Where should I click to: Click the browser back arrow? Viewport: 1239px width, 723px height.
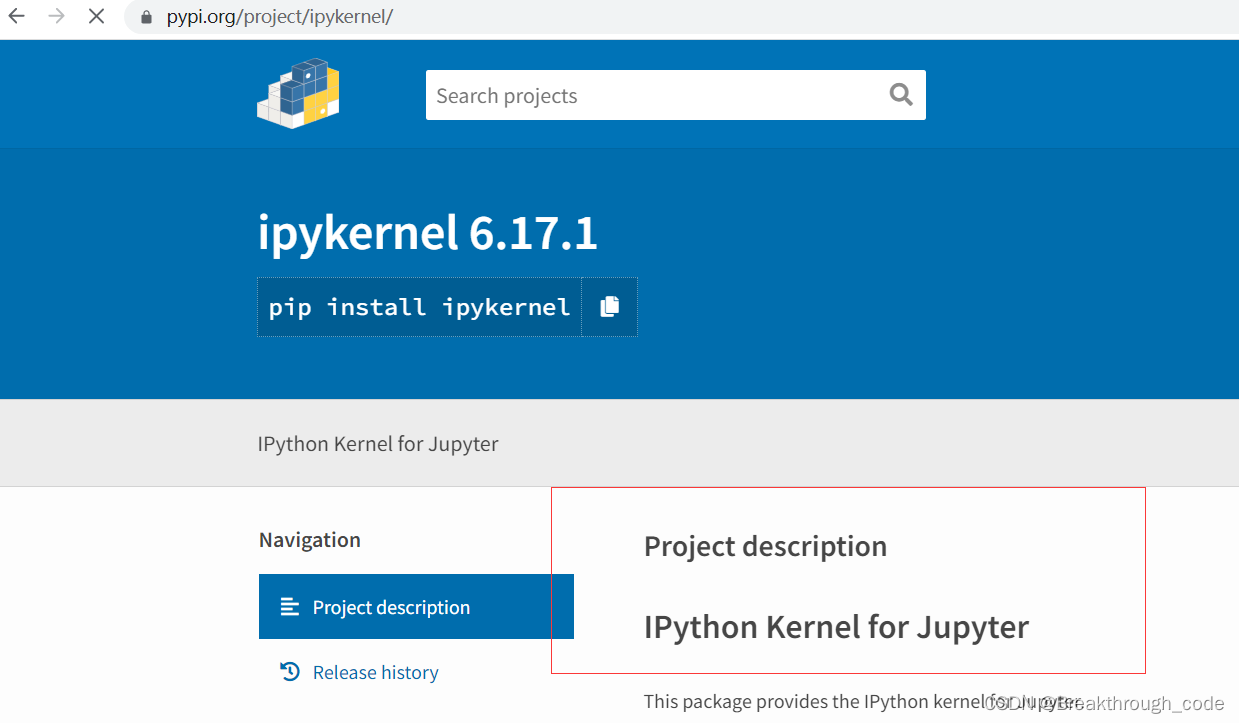coord(17,16)
